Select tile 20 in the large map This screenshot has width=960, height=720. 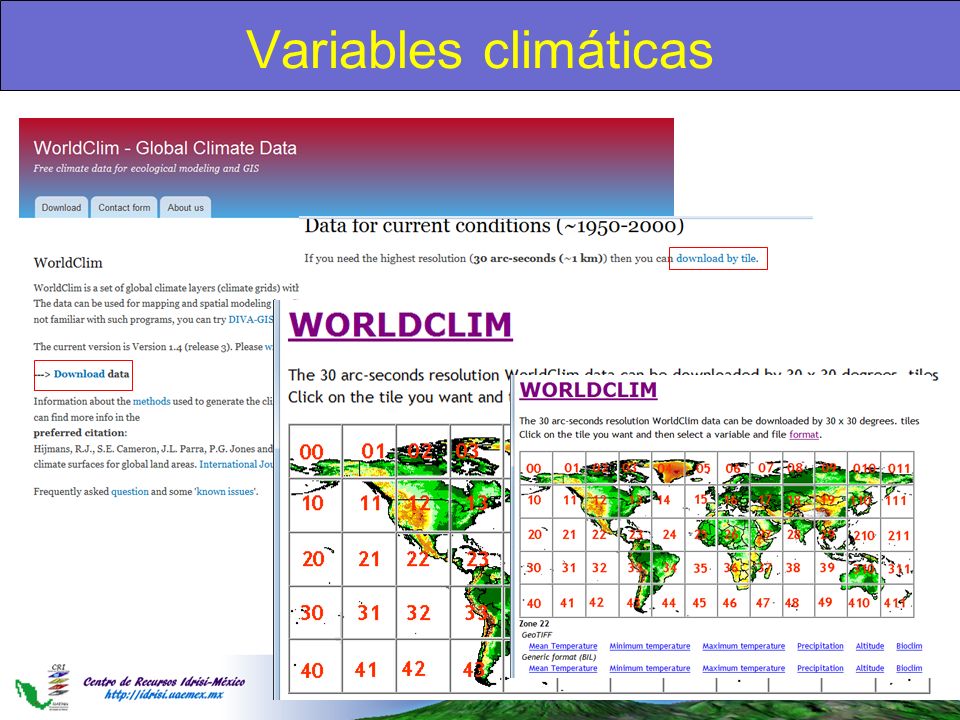[x=313, y=558]
